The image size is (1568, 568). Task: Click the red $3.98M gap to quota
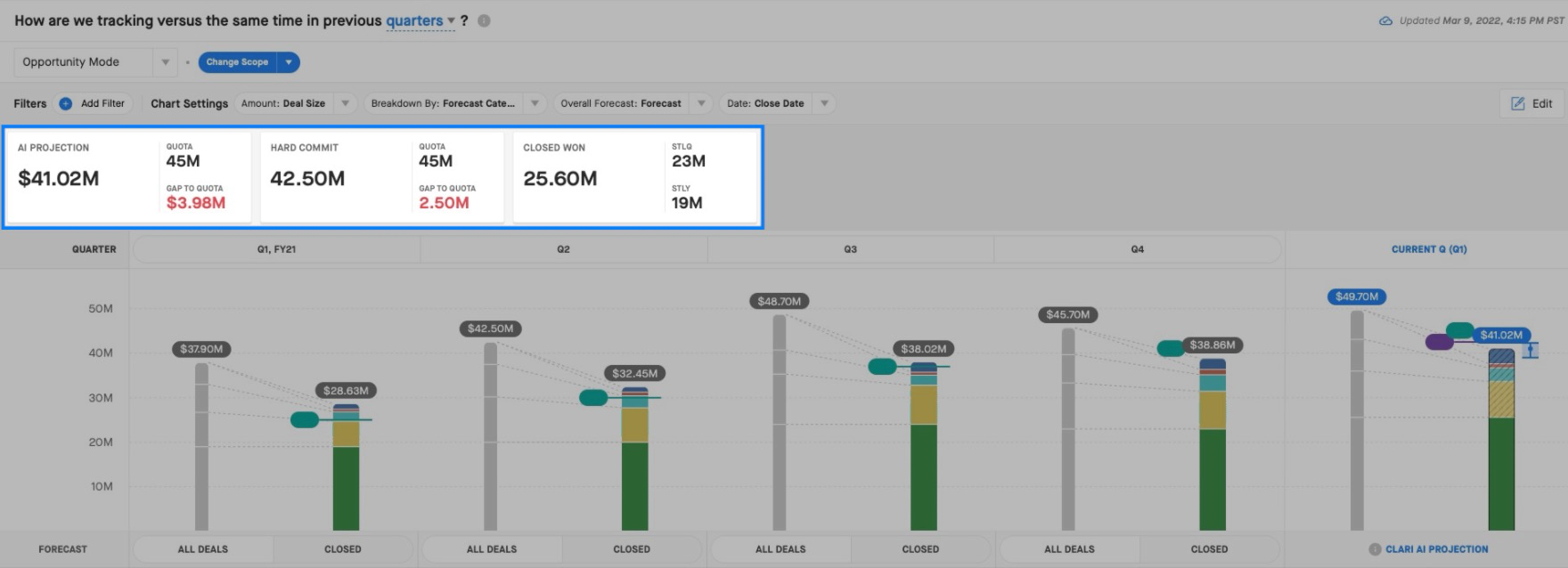[196, 203]
